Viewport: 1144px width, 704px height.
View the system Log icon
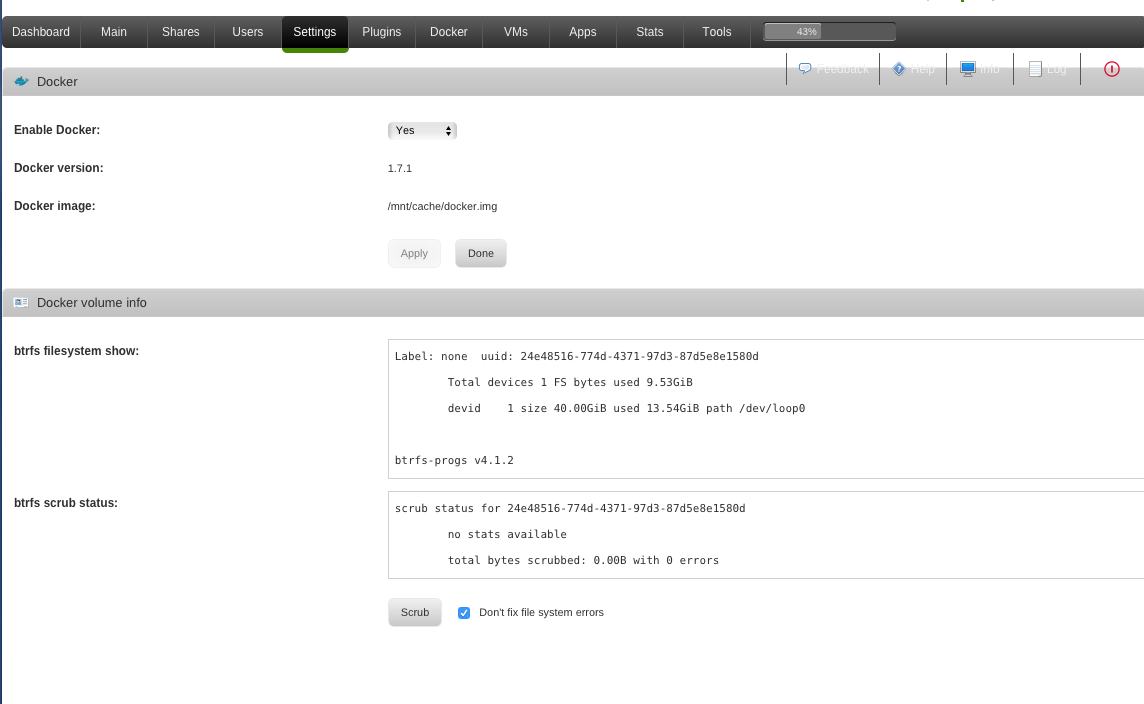1034,68
